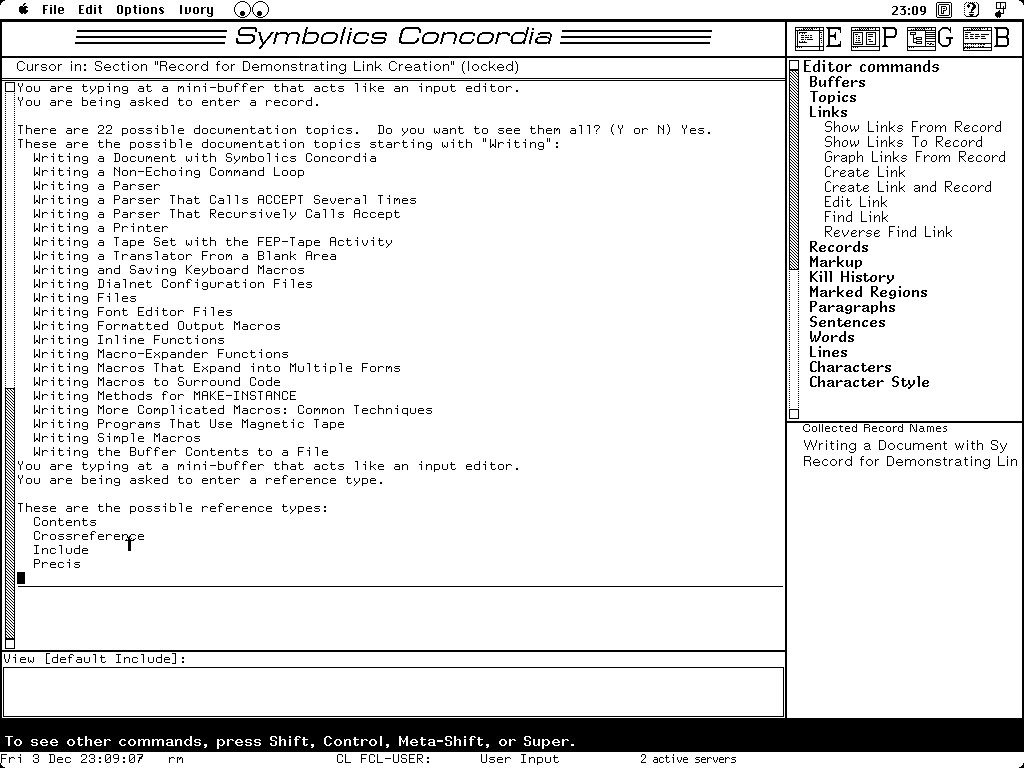Click the Editor commands pane scrollbar

click(794, 170)
